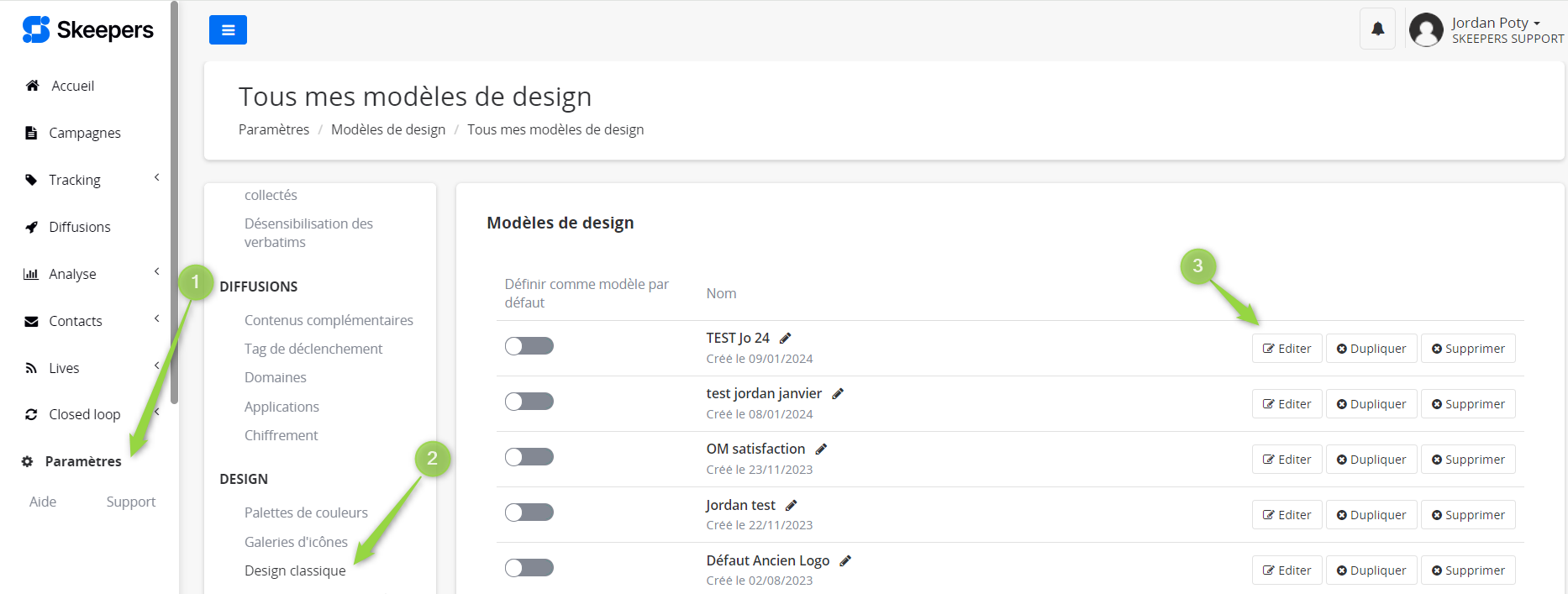Click the user avatar picture

tap(1426, 30)
